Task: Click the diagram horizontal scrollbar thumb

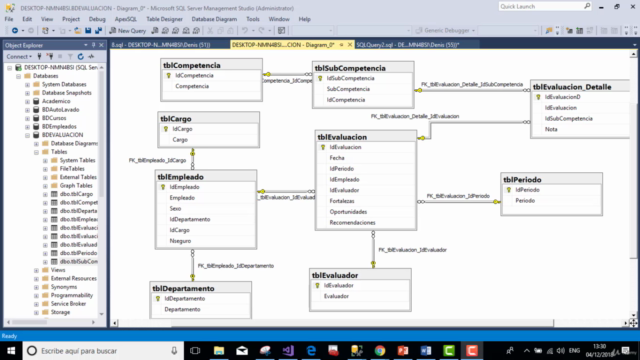Action: point(362,323)
